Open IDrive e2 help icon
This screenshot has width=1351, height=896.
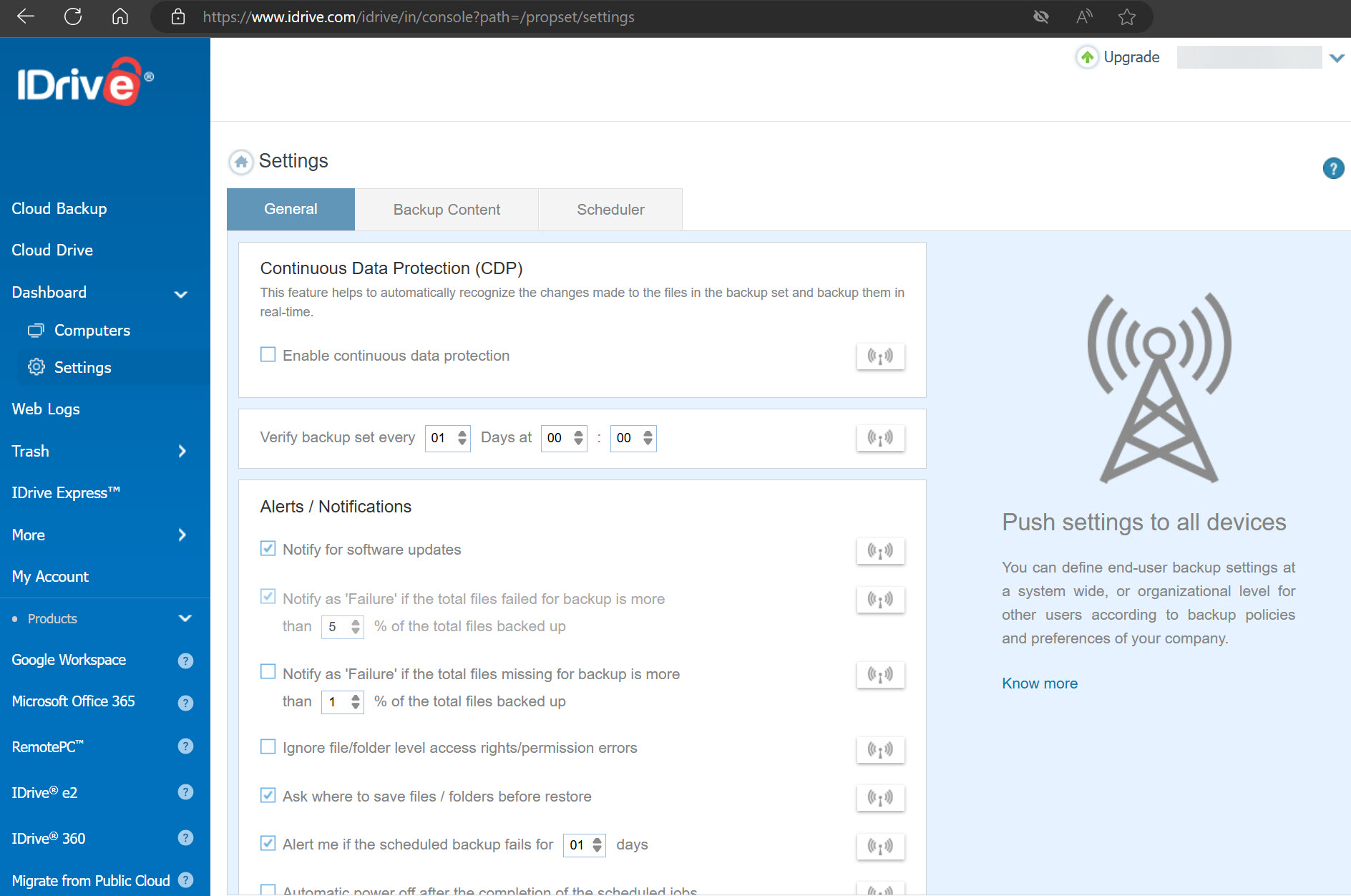click(185, 792)
